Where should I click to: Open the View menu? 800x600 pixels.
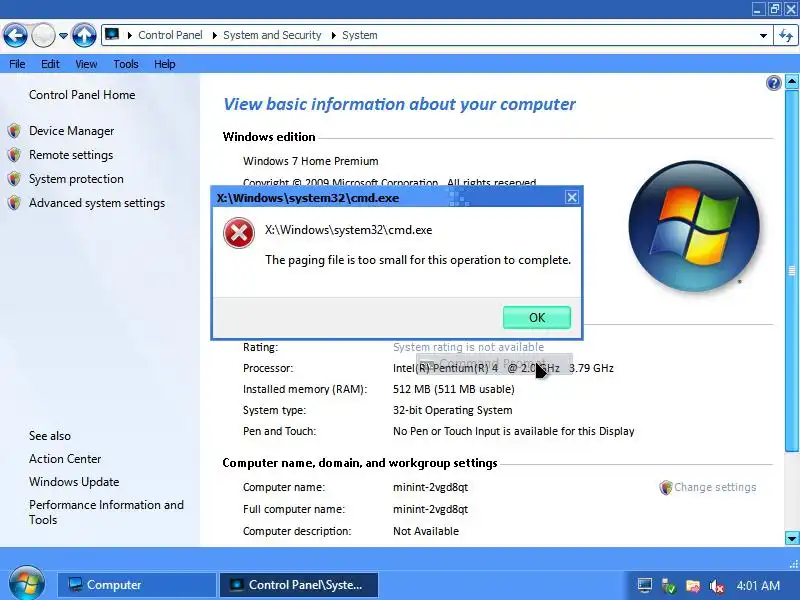[86, 64]
